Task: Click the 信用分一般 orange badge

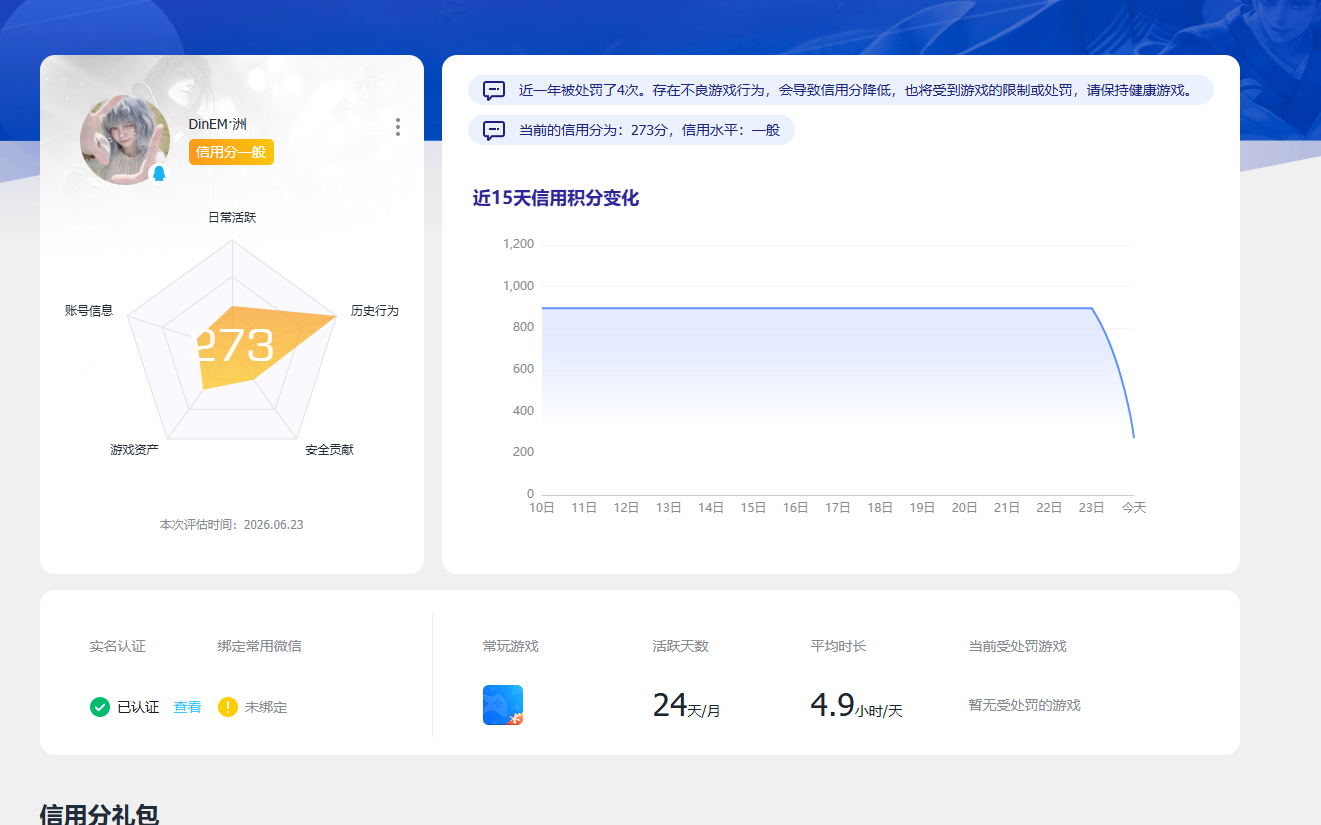Action: (x=231, y=152)
